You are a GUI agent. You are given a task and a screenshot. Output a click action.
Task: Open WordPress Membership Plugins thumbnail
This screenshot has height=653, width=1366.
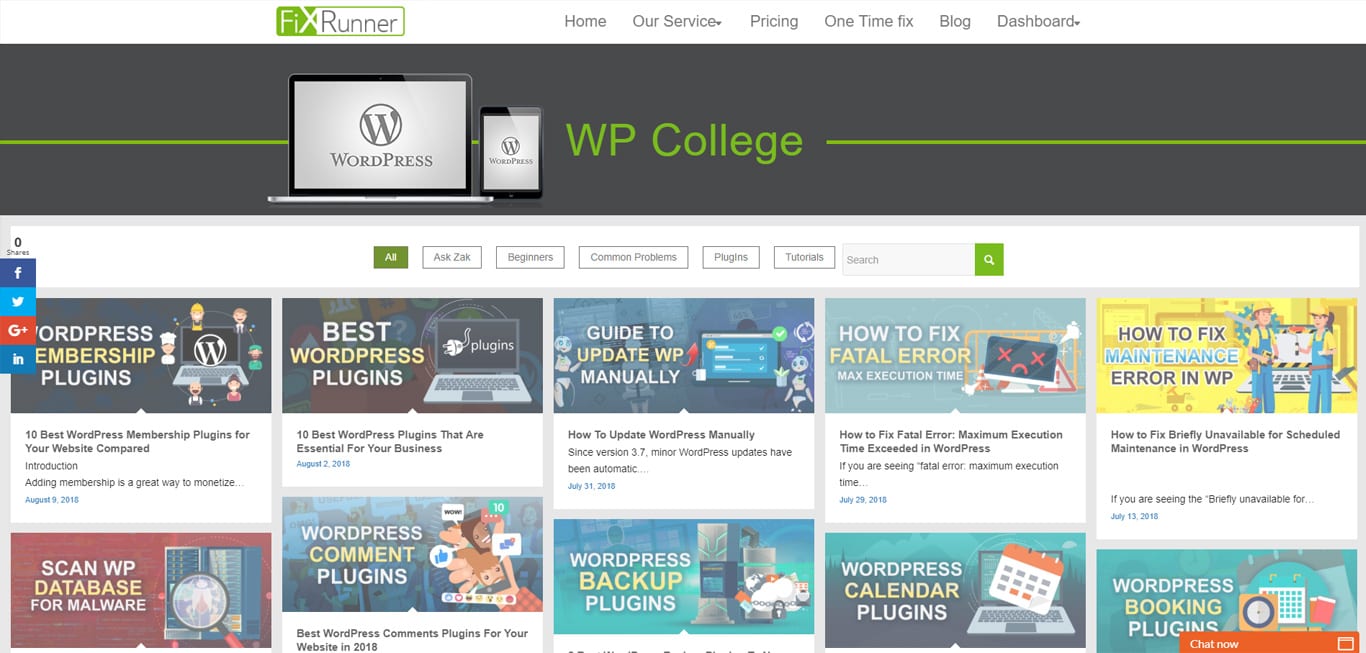click(x=141, y=355)
